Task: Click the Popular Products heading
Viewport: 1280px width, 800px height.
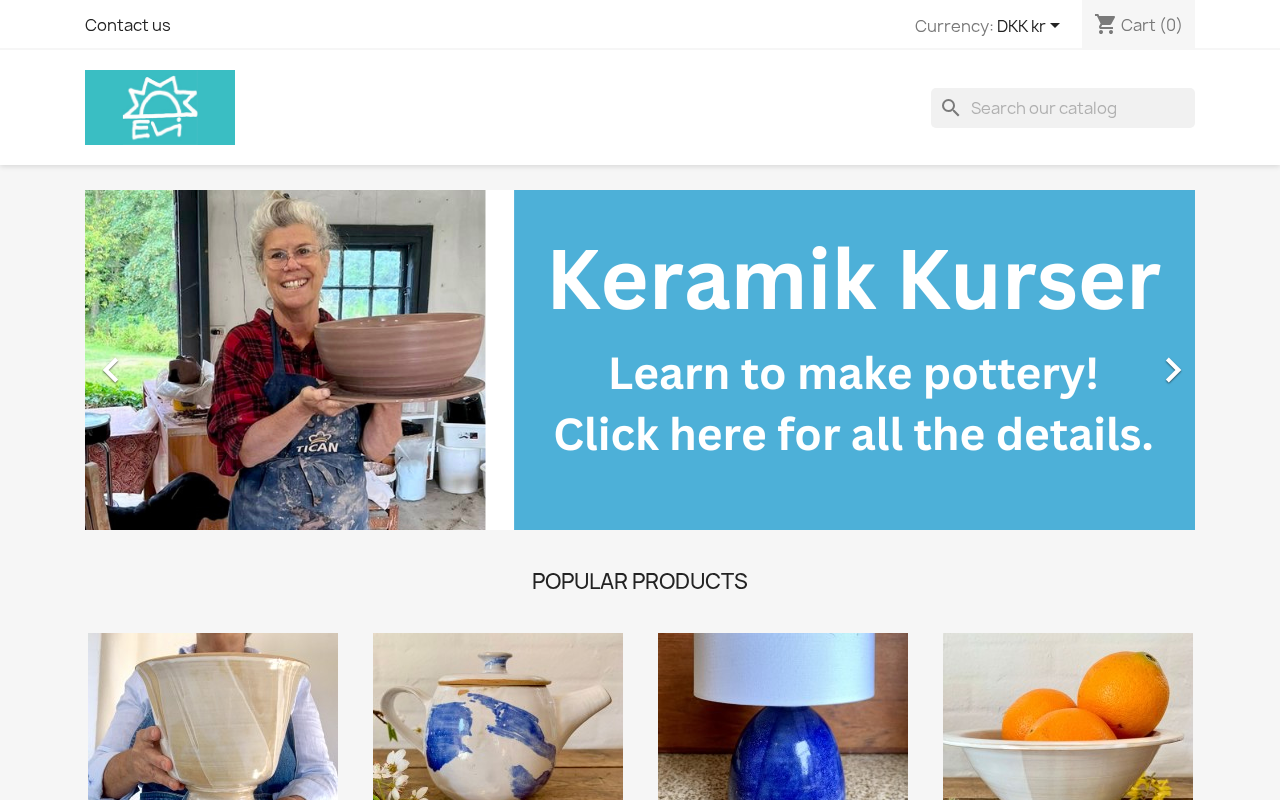Action: pos(640,581)
